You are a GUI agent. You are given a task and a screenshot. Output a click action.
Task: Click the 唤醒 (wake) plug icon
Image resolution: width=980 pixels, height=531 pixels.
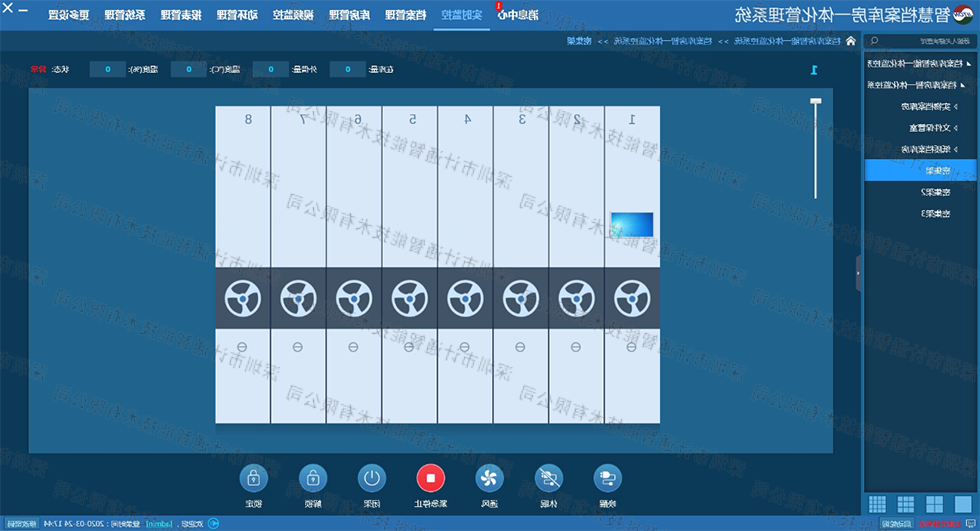[607, 478]
